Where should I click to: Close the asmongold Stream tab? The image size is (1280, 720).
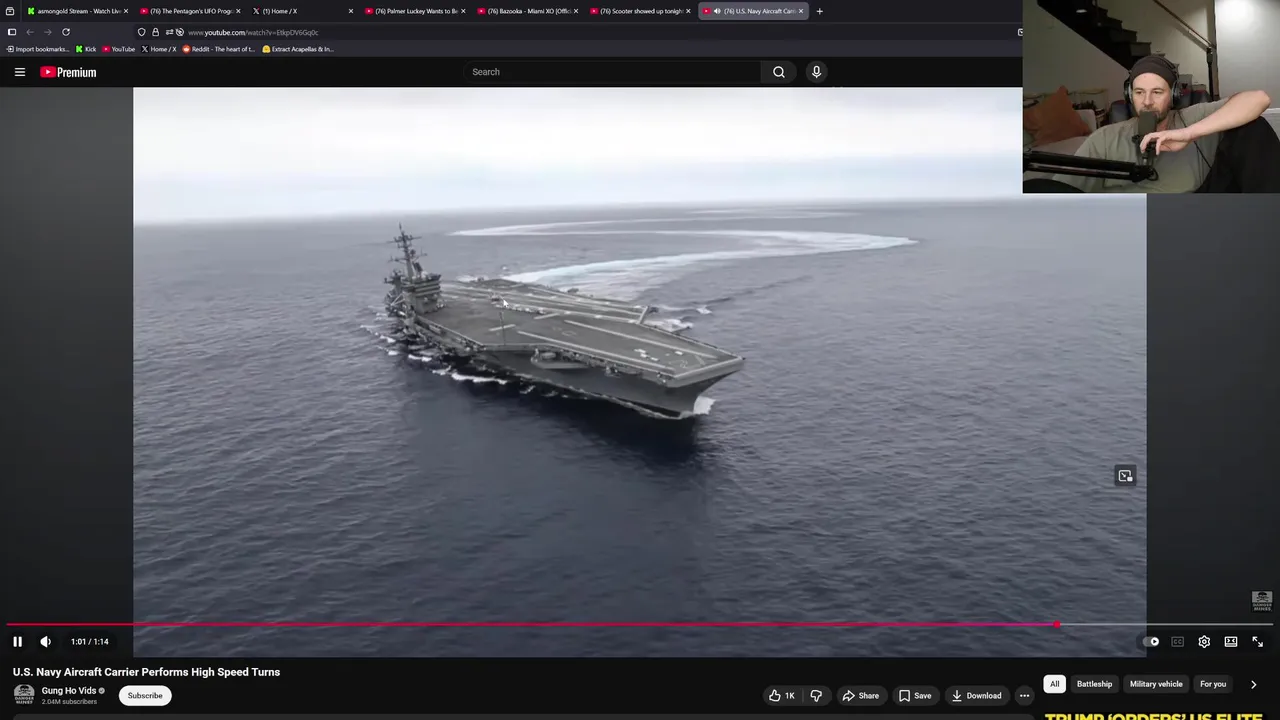point(126,11)
